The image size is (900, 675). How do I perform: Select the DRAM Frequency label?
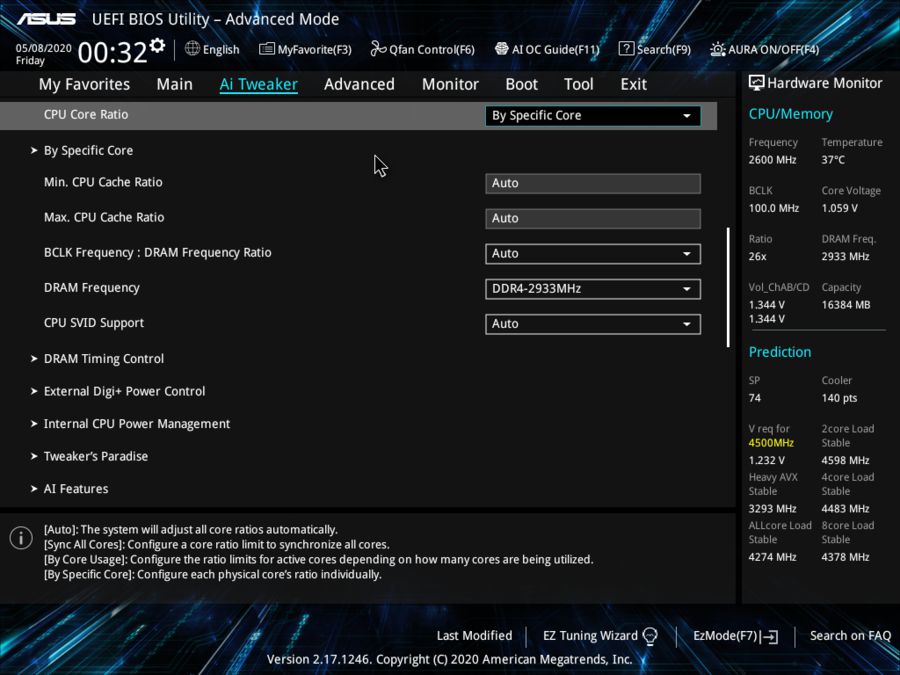[x=92, y=288]
